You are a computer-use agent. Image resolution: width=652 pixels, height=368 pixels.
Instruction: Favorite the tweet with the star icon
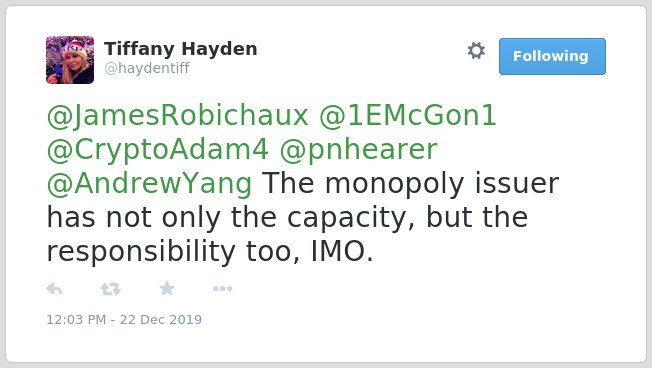(167, 288)
